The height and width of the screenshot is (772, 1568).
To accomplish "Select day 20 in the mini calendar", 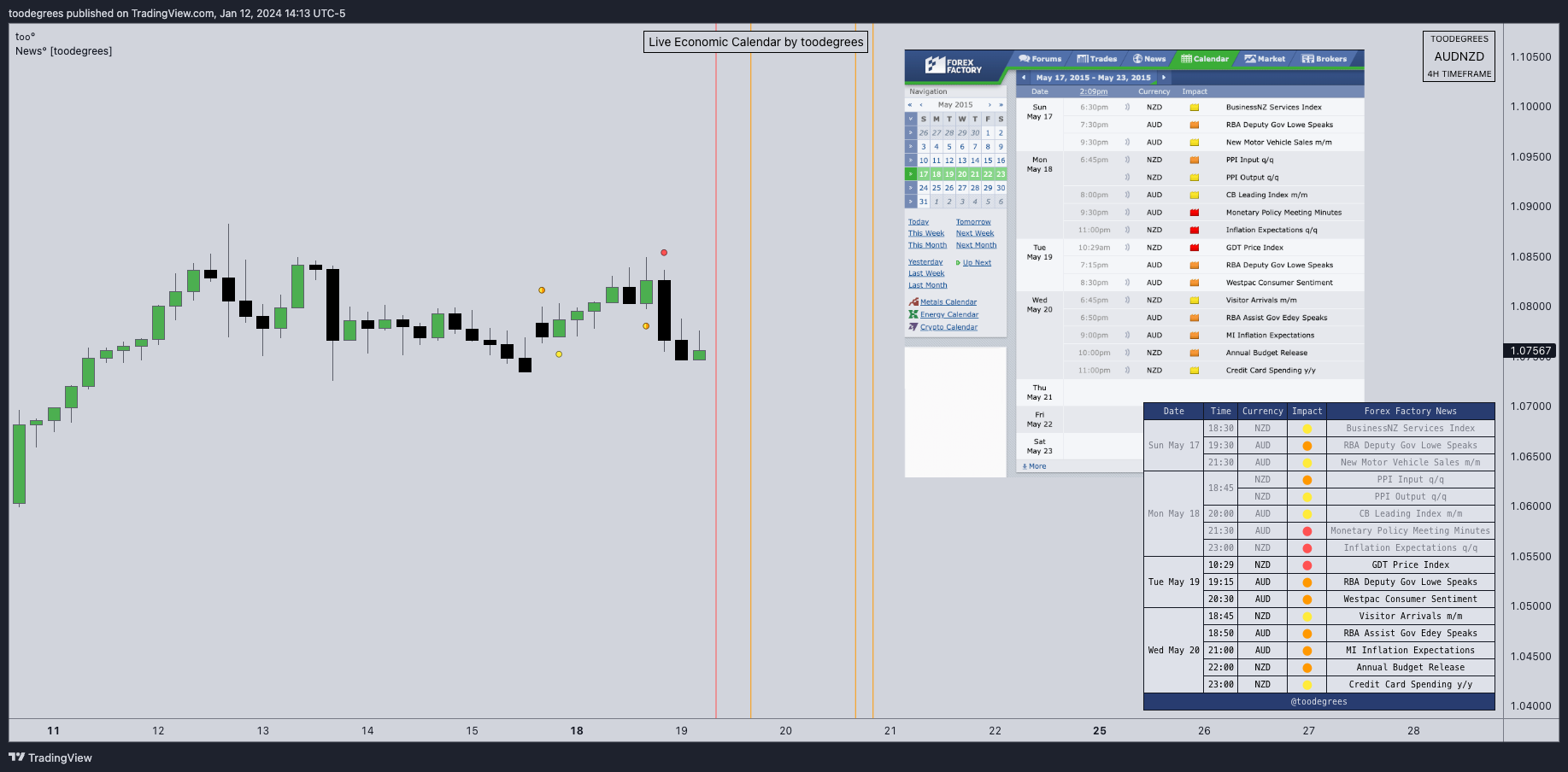I will pos(962,174).
